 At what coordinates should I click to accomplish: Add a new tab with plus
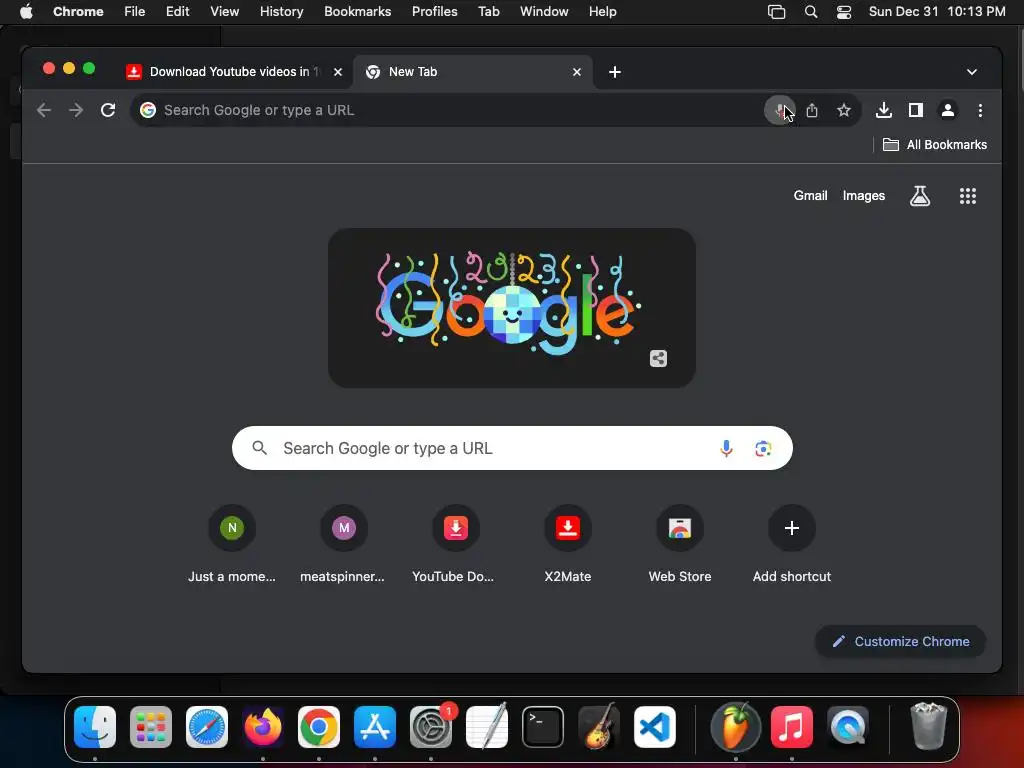615,72
